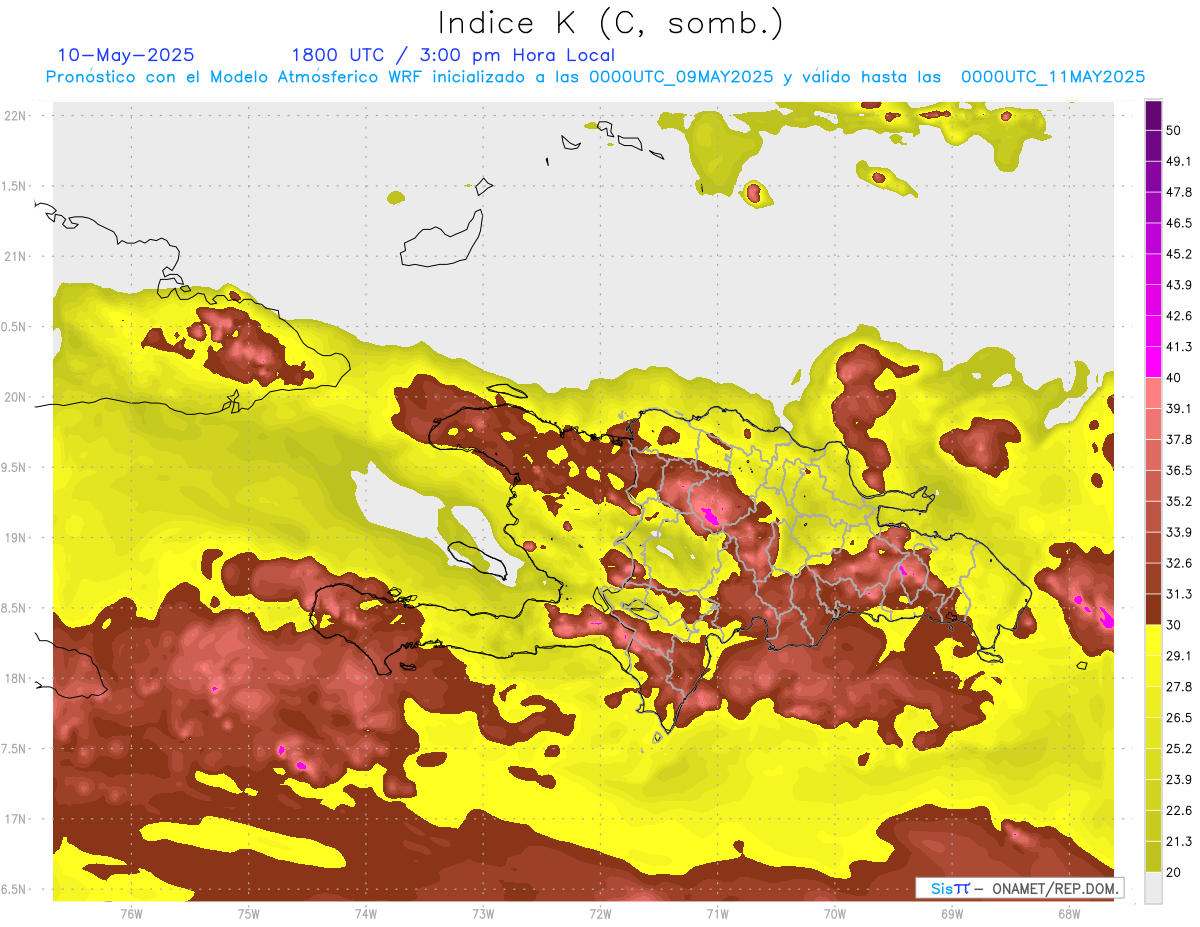Click colorbar value '42.6'

tap(1179, 316)
